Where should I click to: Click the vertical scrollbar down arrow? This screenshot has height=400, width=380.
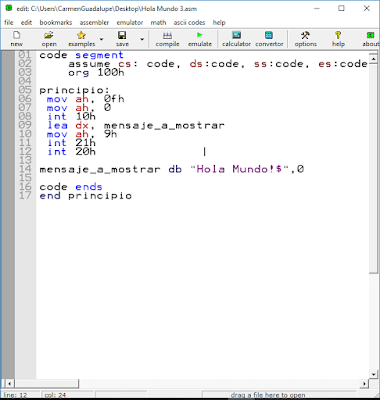[374, 375]
